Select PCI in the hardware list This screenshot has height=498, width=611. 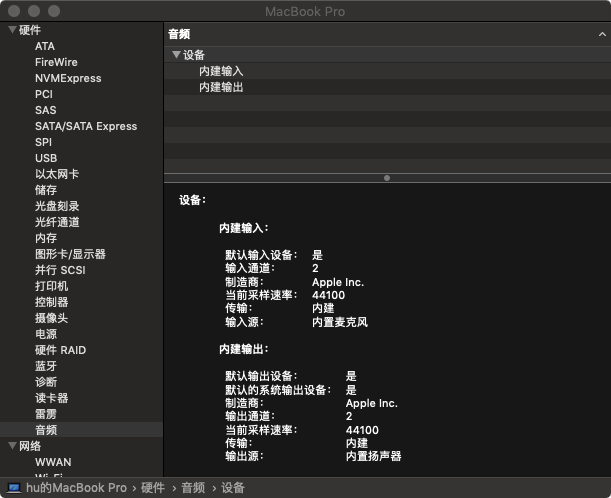(44, 94)
